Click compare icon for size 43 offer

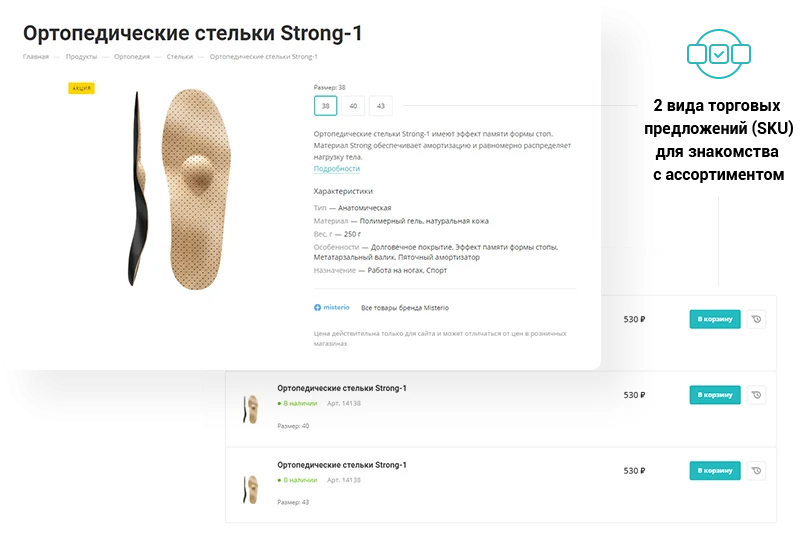[757, 470]
